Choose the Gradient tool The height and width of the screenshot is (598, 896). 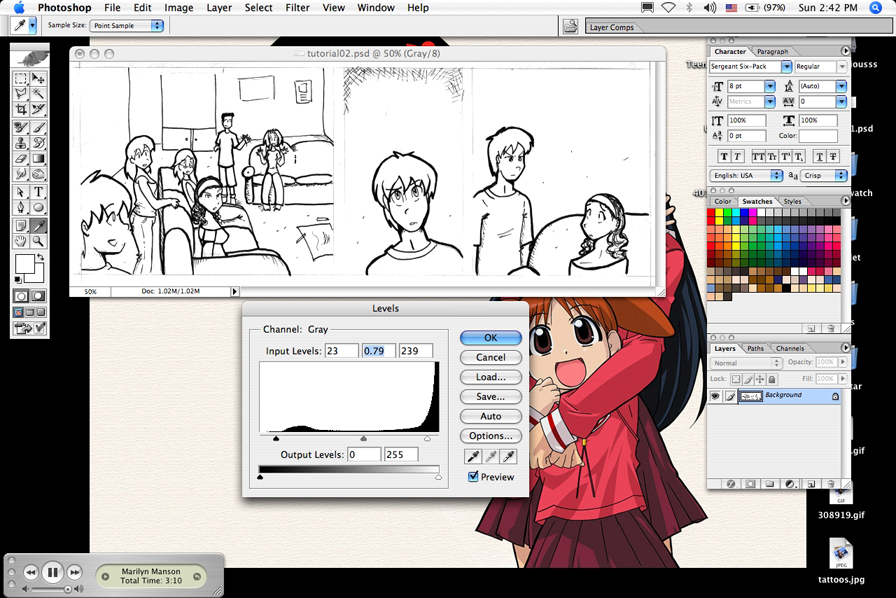coord(38,158)
